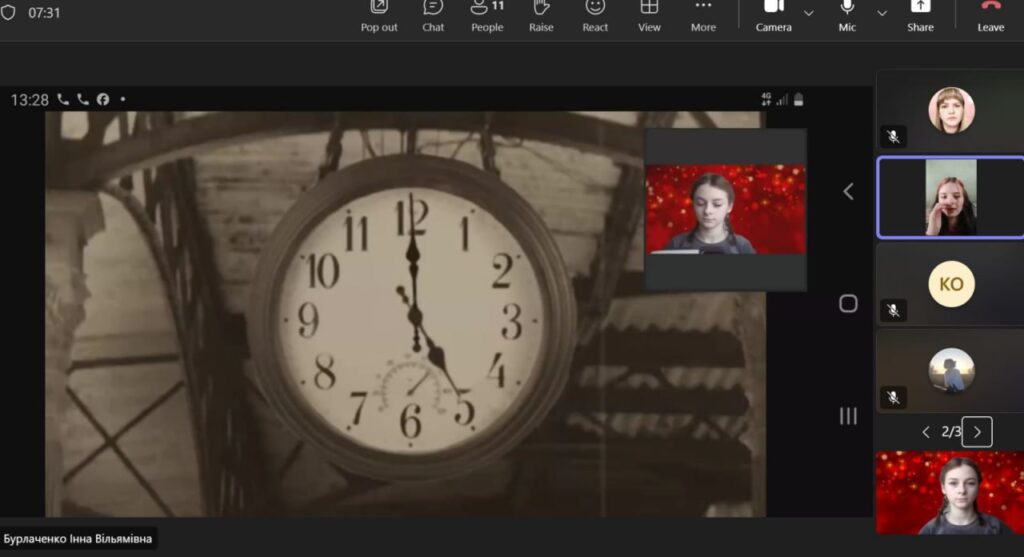Expand the Camera device options arrow
This screenshot has height=557, width=1024.
click(x=809, y=13)
